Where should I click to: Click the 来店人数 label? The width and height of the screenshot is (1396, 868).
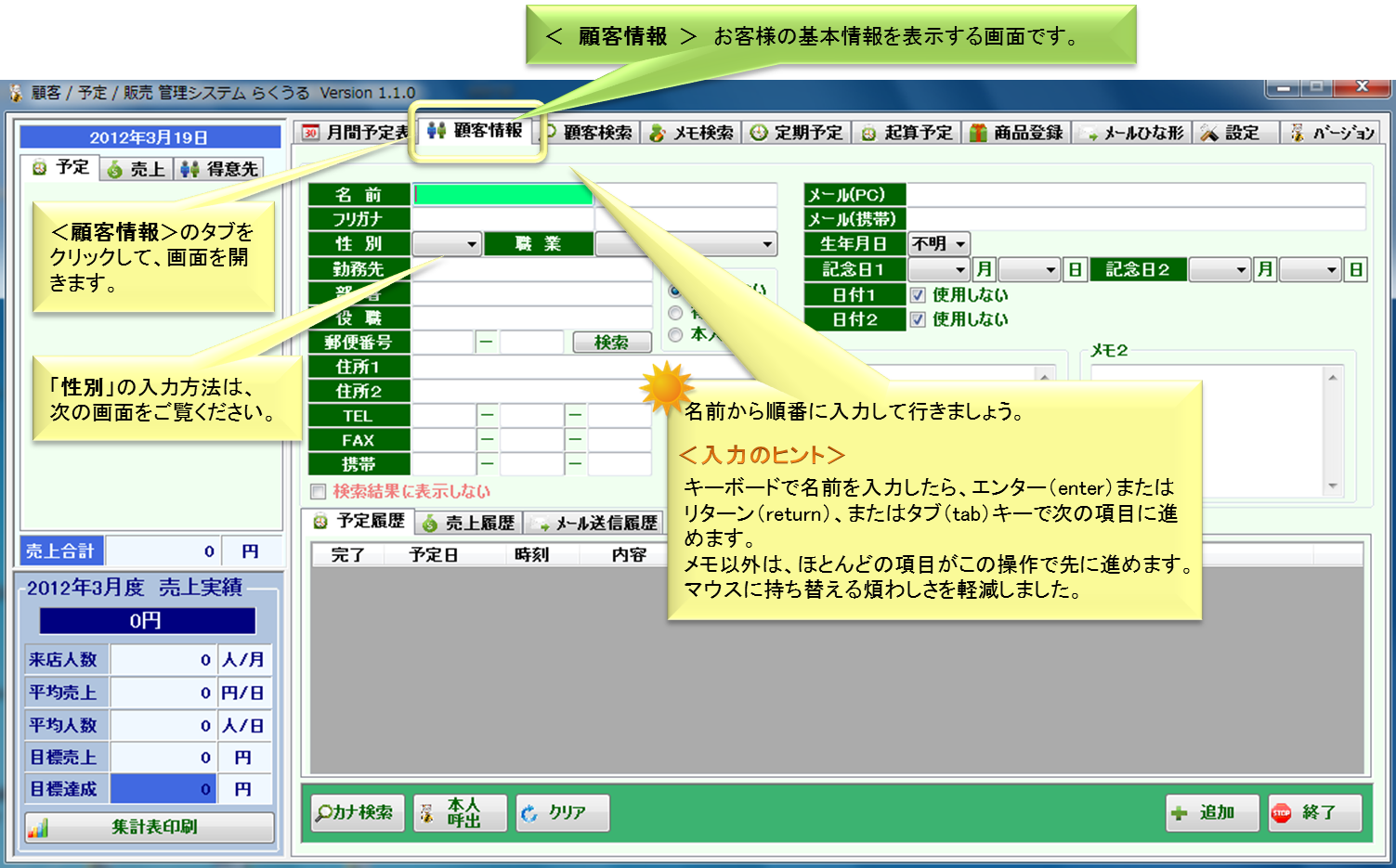pyautogui.click(x=64, y=660)
